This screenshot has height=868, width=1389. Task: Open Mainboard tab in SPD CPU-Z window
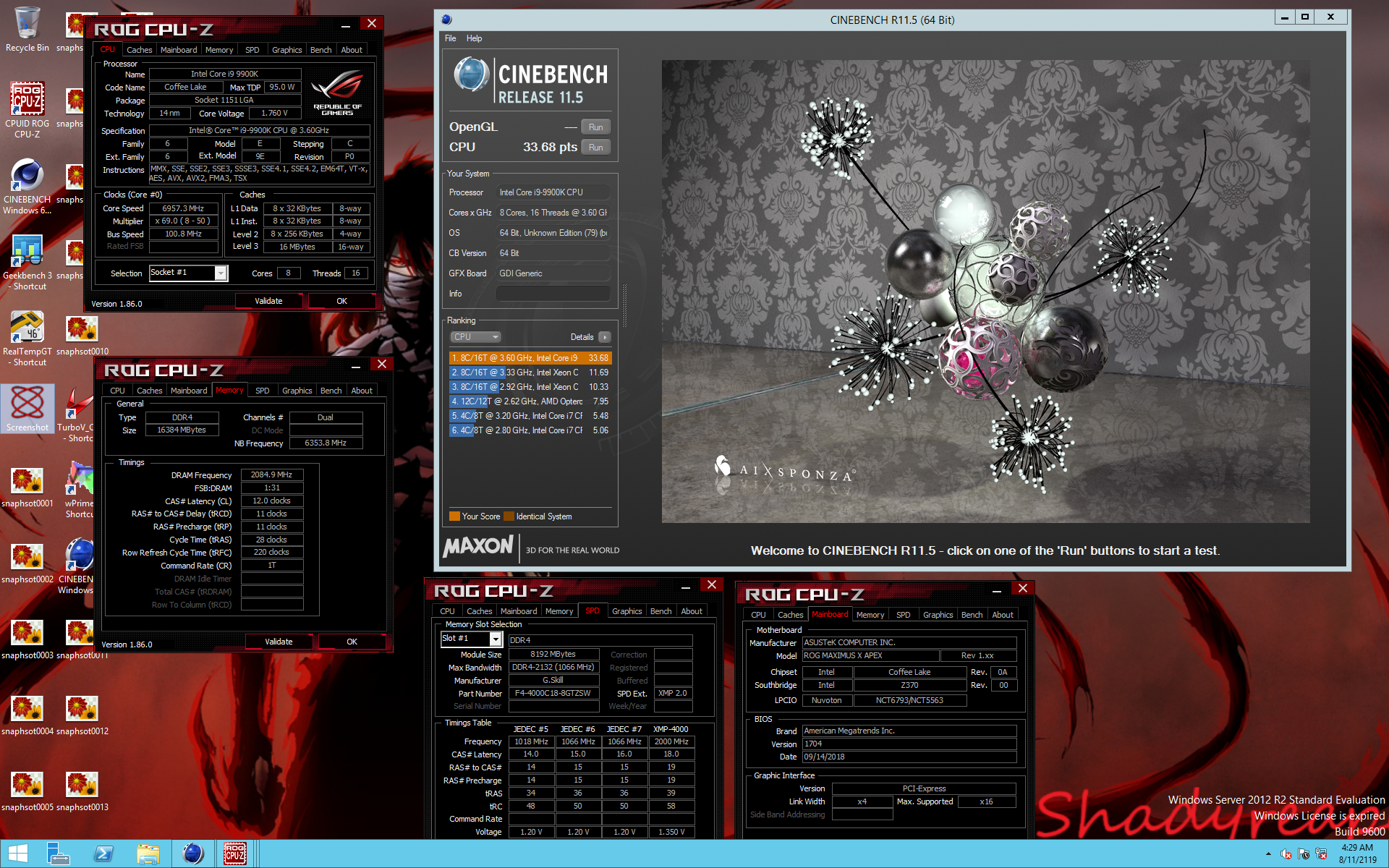(x=519, y=611)
